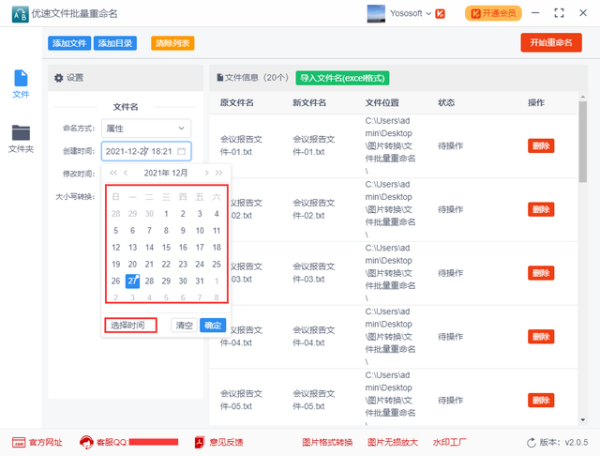600x456 pixels.
Task: Go to next year in calendar
Action: point(219,173)
